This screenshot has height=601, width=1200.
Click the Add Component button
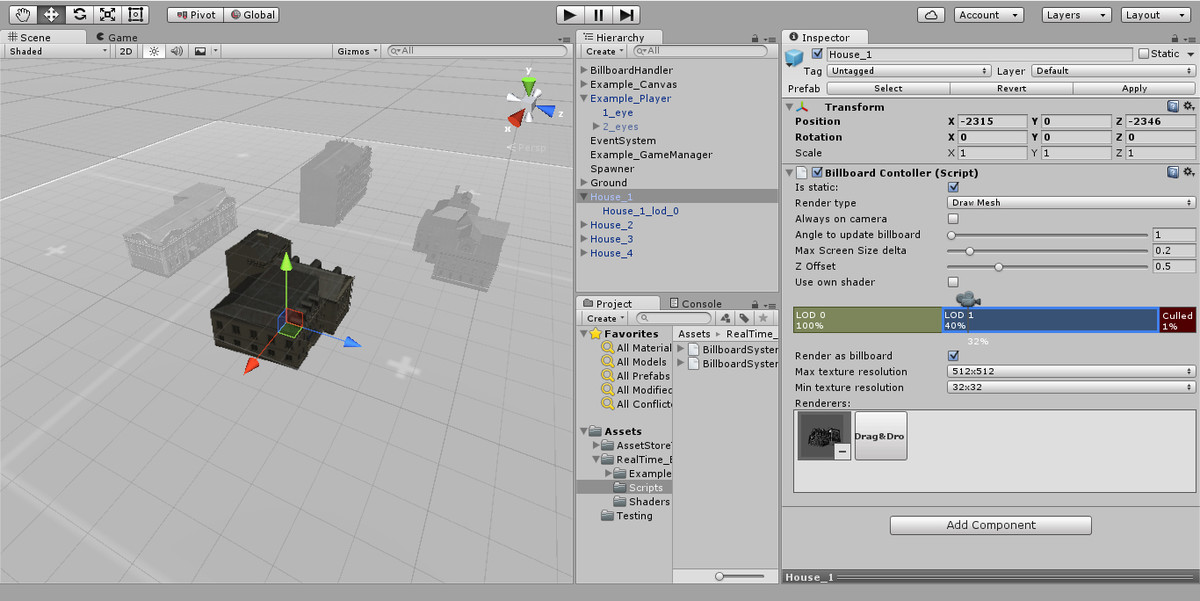pos(990,525)
